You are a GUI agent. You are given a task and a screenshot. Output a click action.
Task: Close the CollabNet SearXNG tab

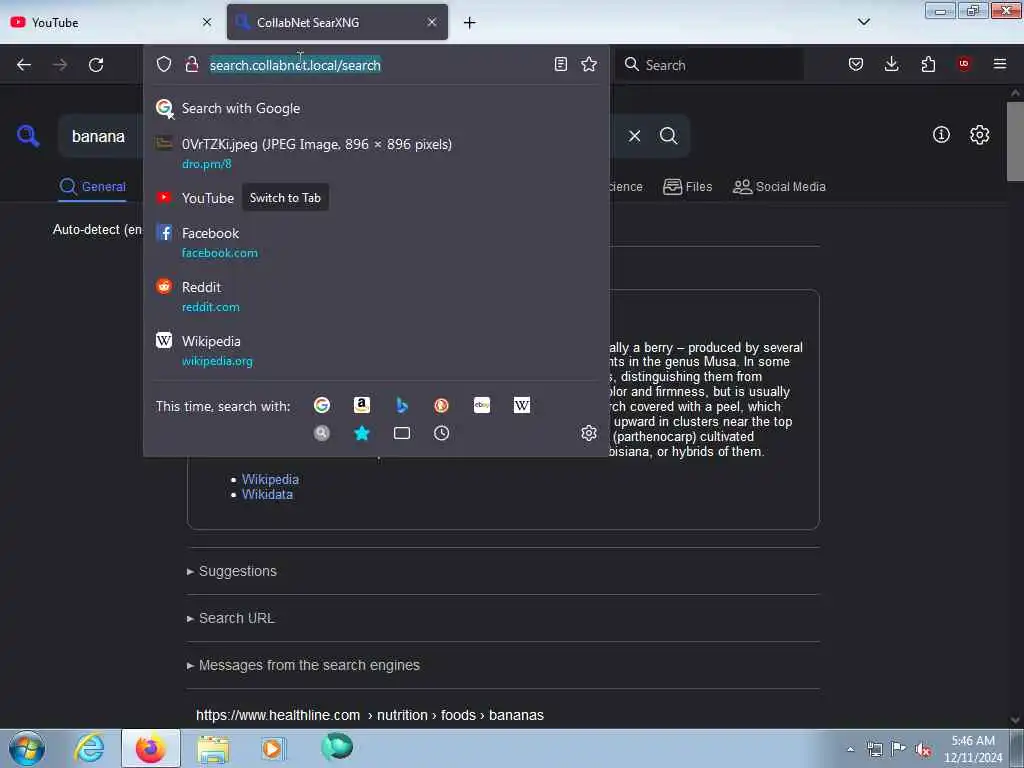click(x=432, y=22)
